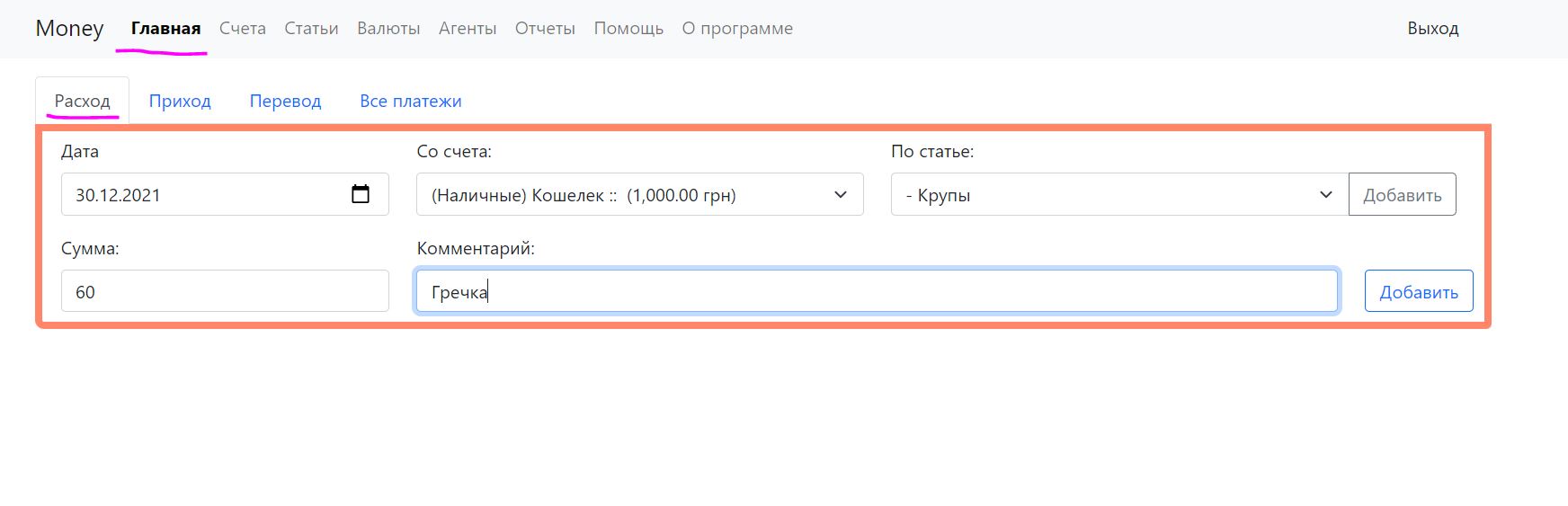Click the gray Добавить button beside По статье

coord(1402,195)
